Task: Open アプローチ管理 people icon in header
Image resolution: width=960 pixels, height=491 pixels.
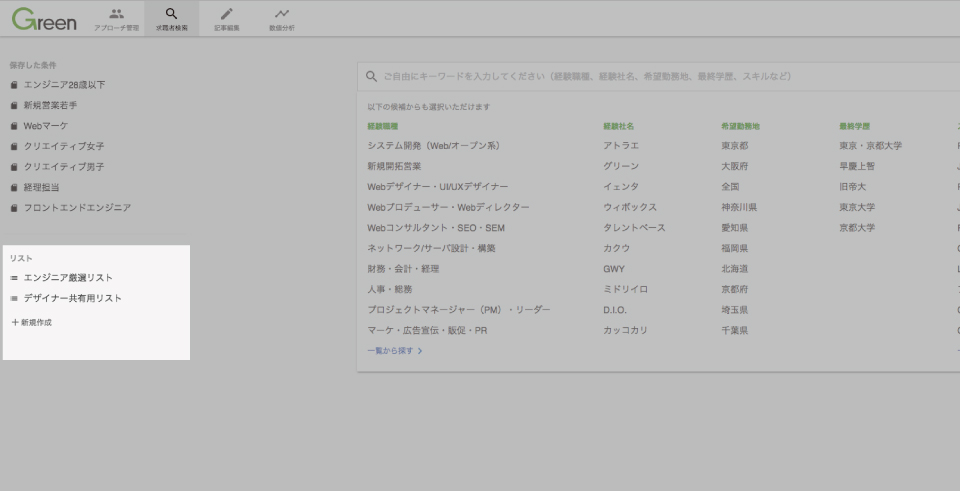Action: pos(116,13)
